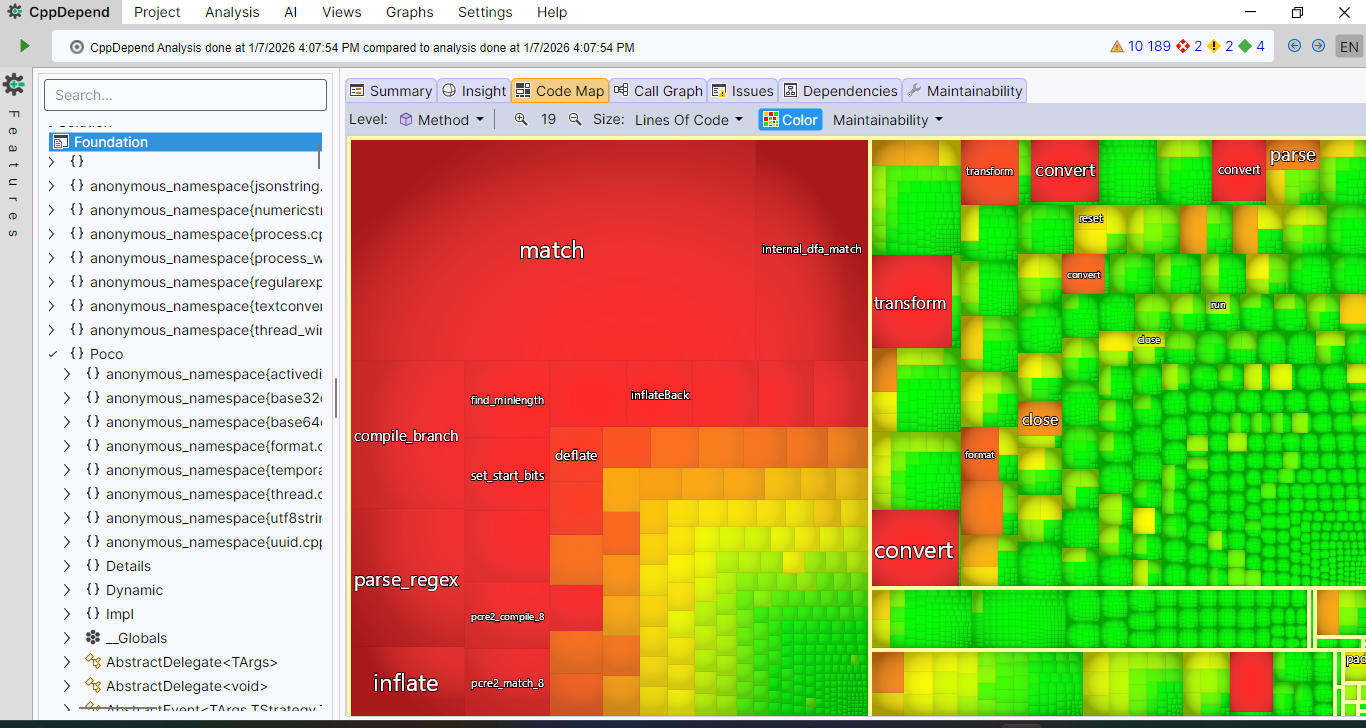1366x728 pixels.
Task: Click the Search input field
Action: 185,95
